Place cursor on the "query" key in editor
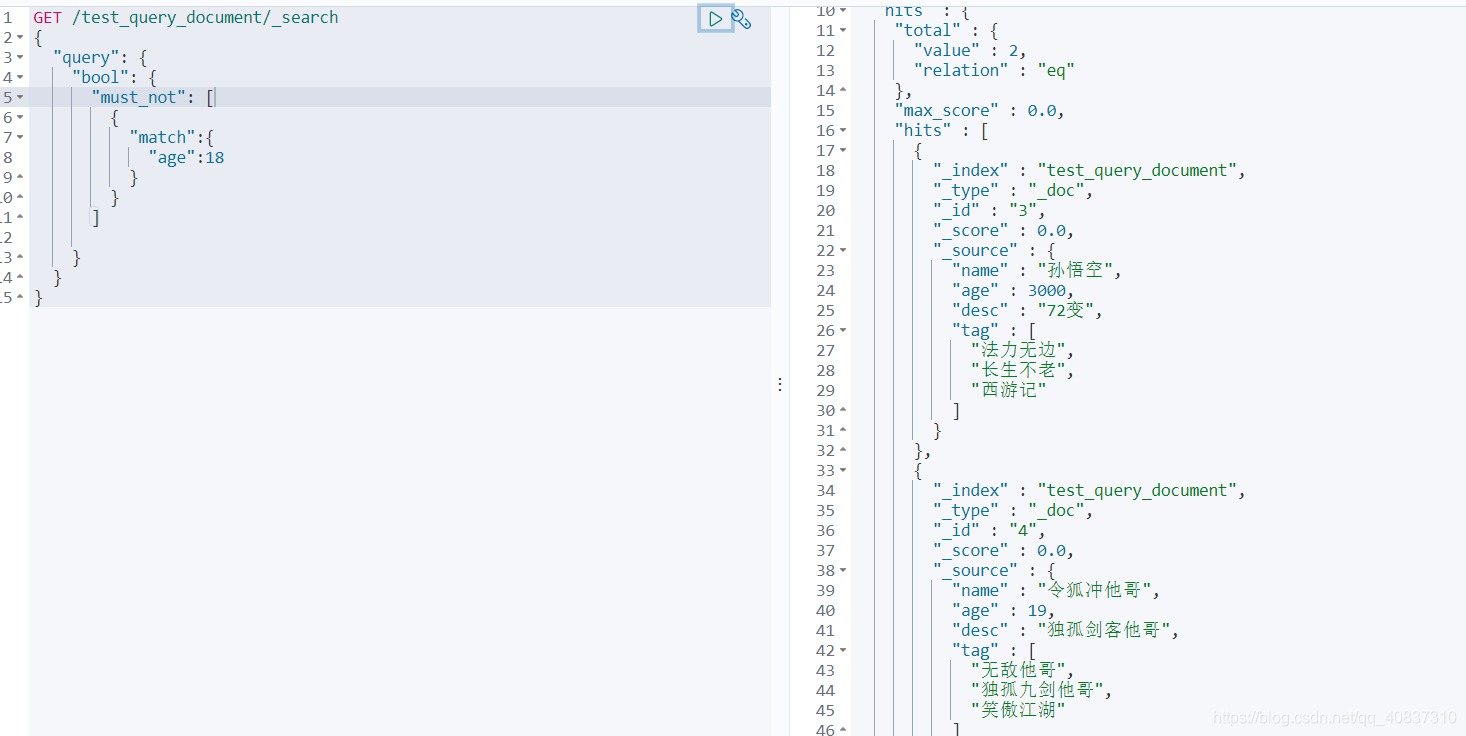Screen dimensions: 1466x736 pyautogui.click(x=85, y=57)
